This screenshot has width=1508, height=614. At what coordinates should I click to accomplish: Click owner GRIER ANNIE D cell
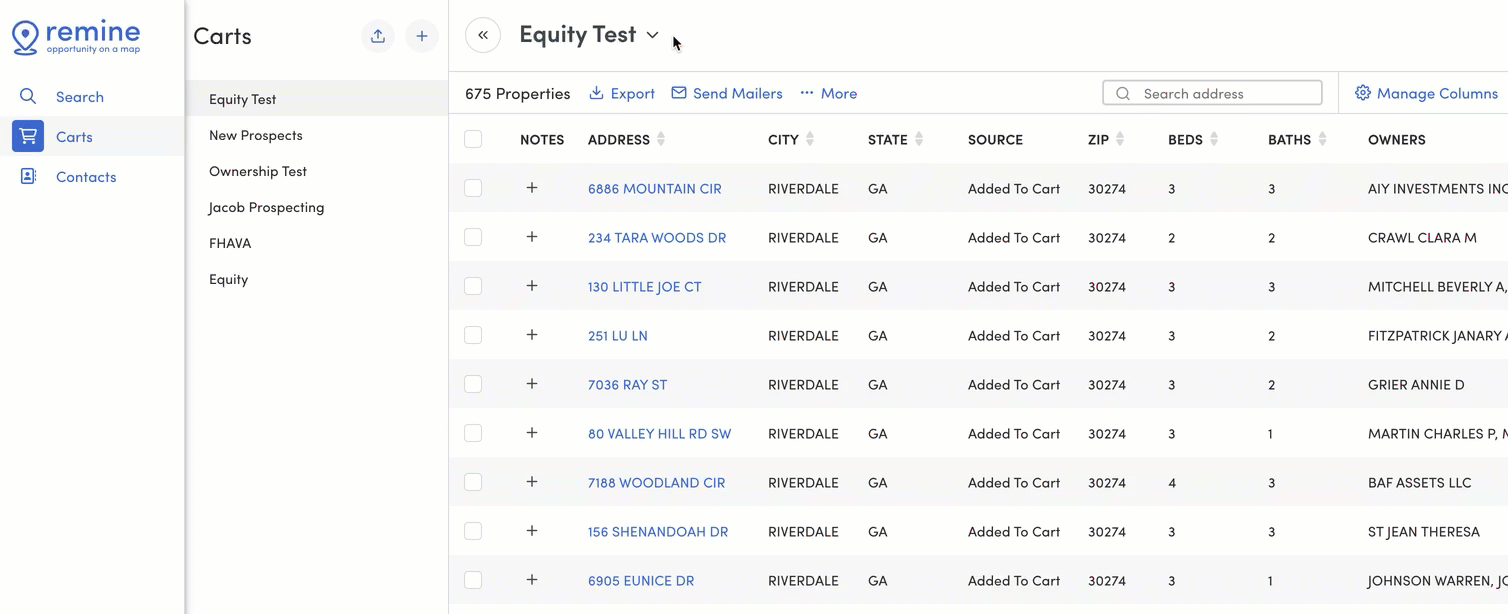[x=1416, y=384]
